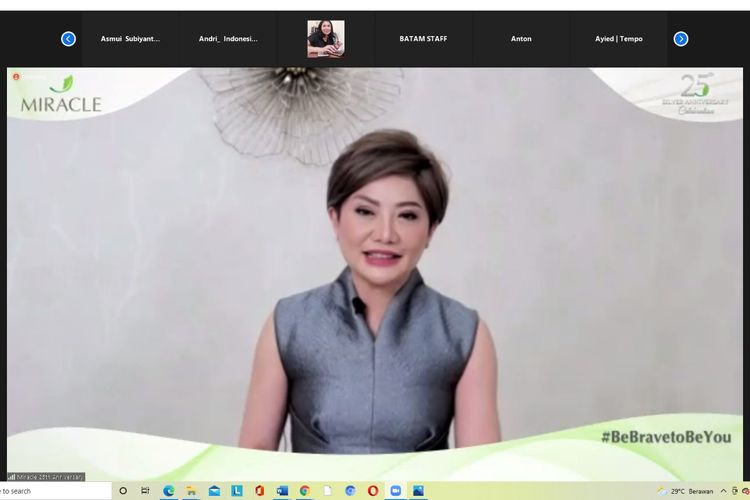Screen dimensions: 750x500
Task: Choose Anton's participant tile
Action: tap(521, 39)
